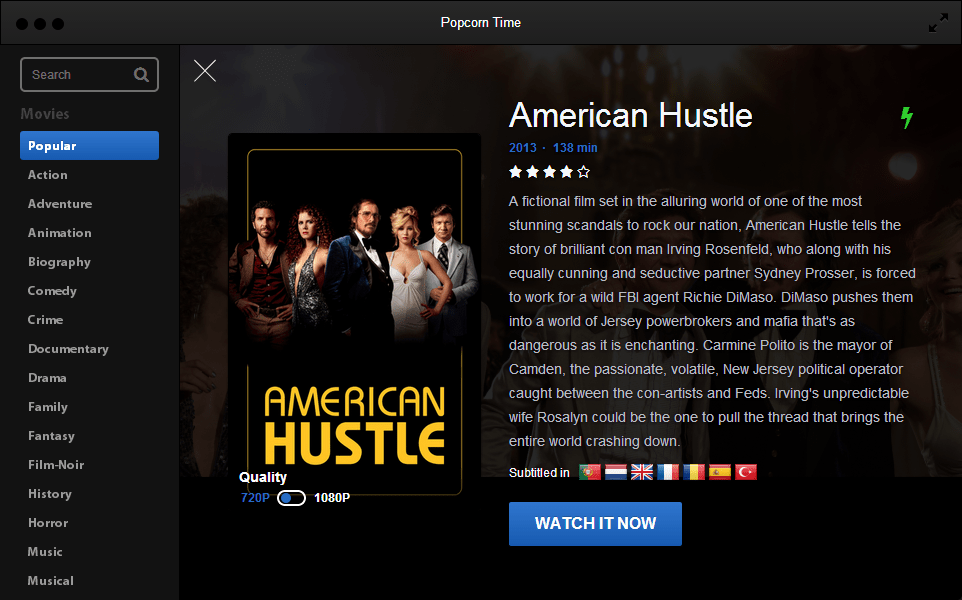Select the 1080P quality label

(x=332, y=498)
